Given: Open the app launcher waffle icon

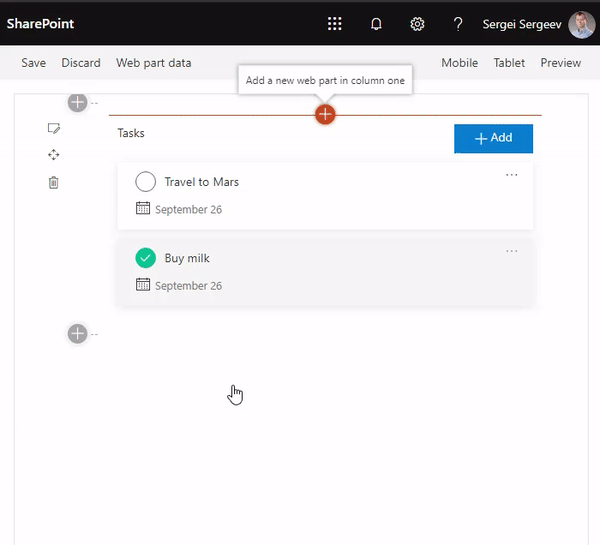Looking at the screenshot, I should pyautogui.click(x=335, y=24).
